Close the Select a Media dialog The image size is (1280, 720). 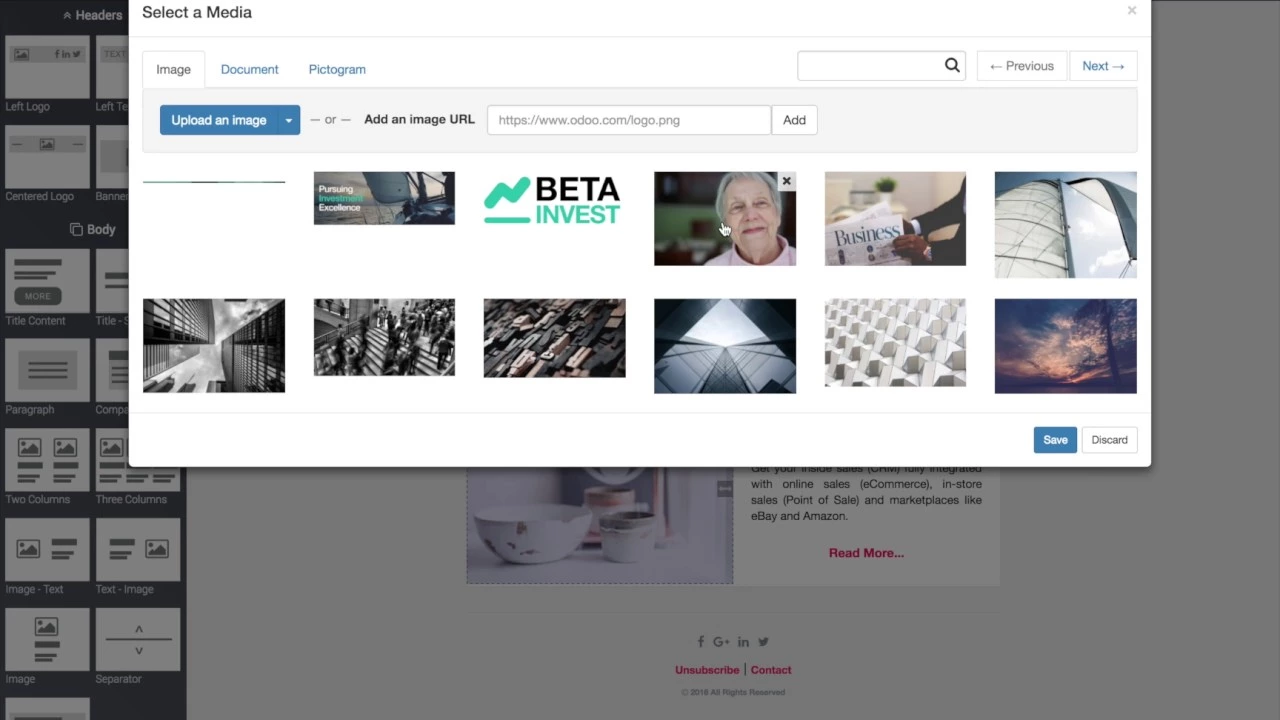click(1132, 11)
